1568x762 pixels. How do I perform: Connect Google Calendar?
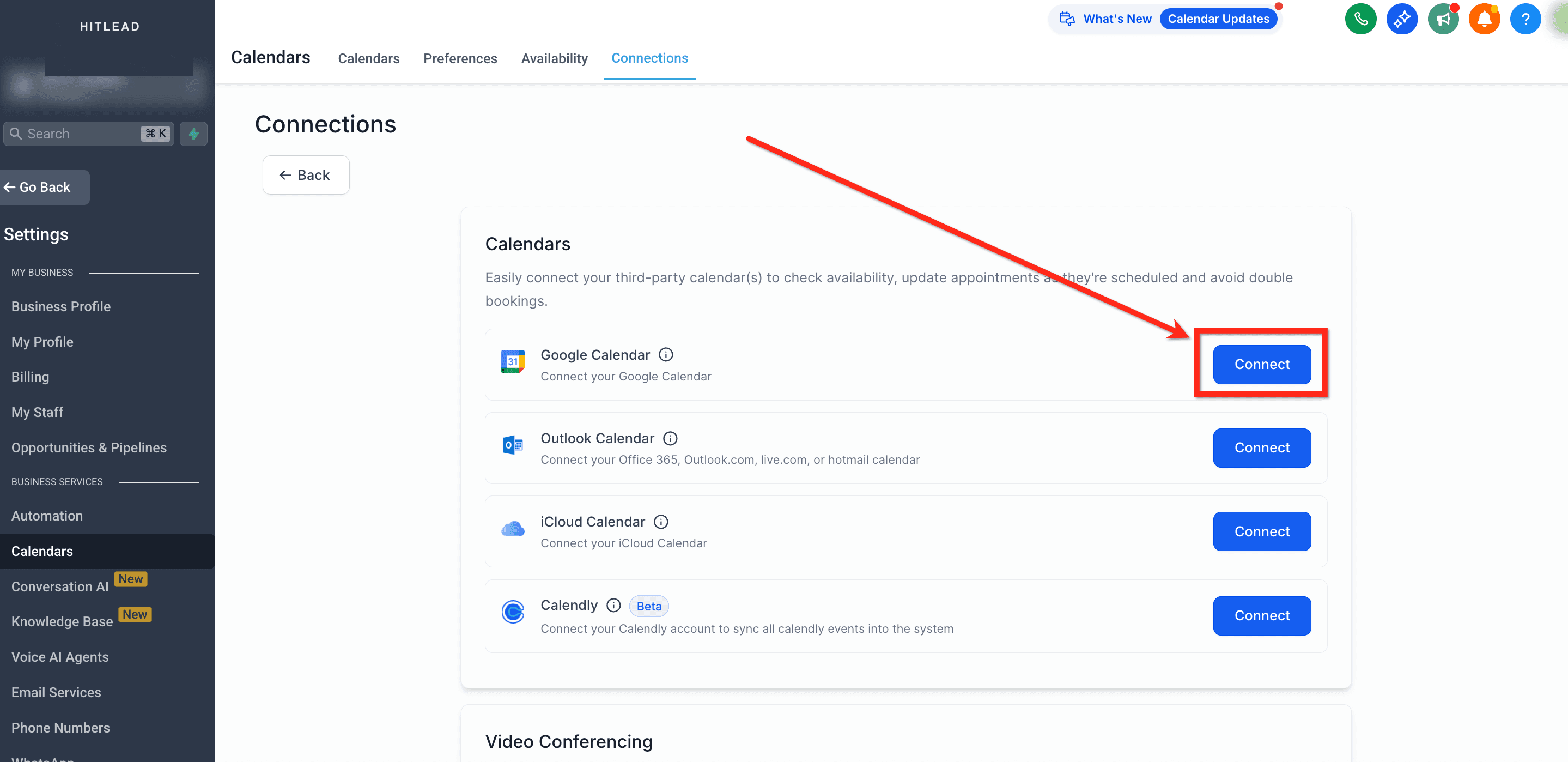coord(1261,364)
